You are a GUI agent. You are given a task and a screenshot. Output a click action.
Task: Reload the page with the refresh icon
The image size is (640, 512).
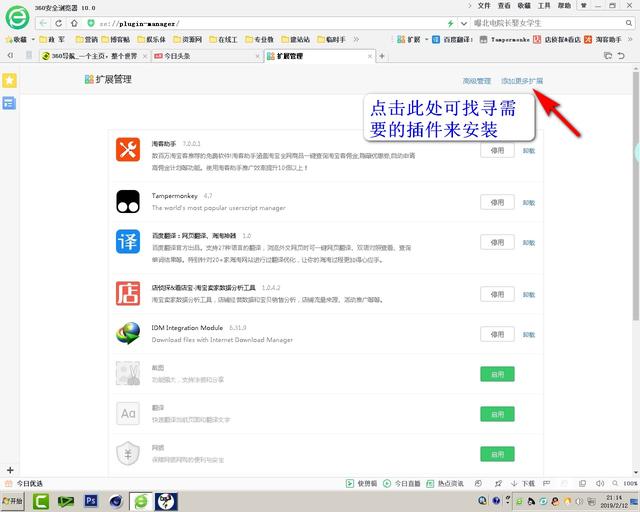(58, 23)
